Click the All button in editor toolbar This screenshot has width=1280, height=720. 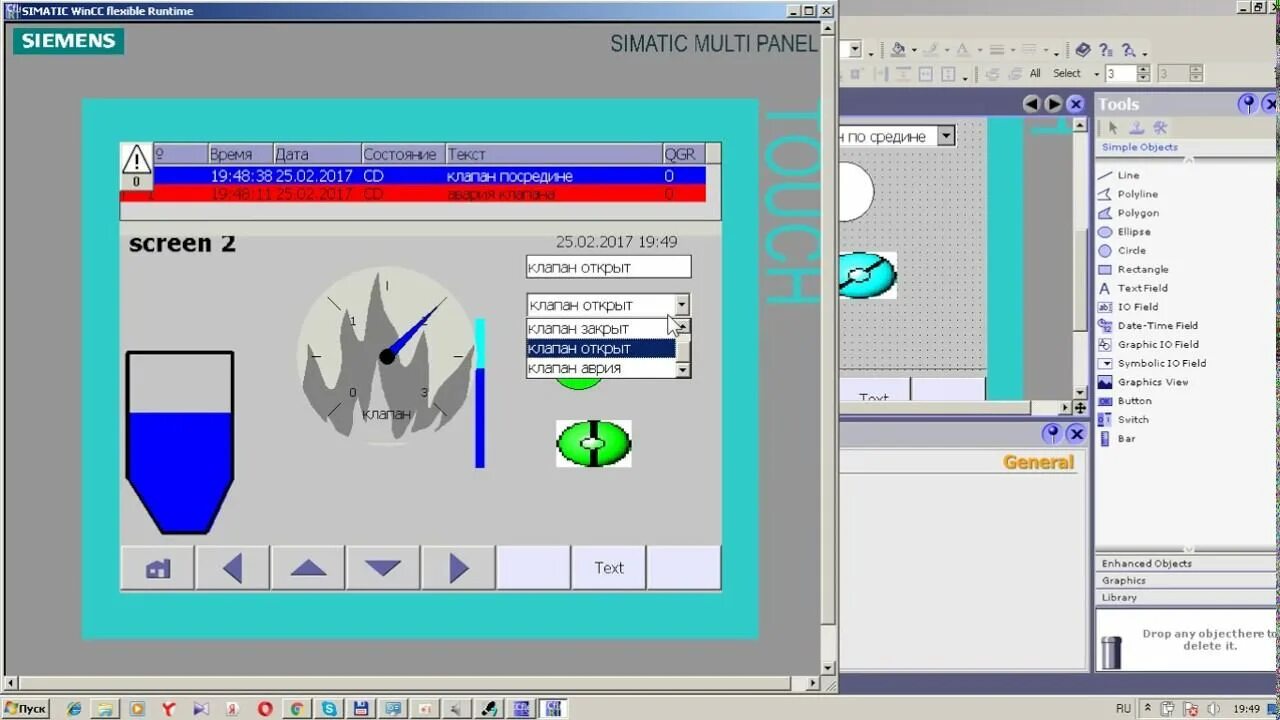pyautogui.click(x=1035, y=73)
